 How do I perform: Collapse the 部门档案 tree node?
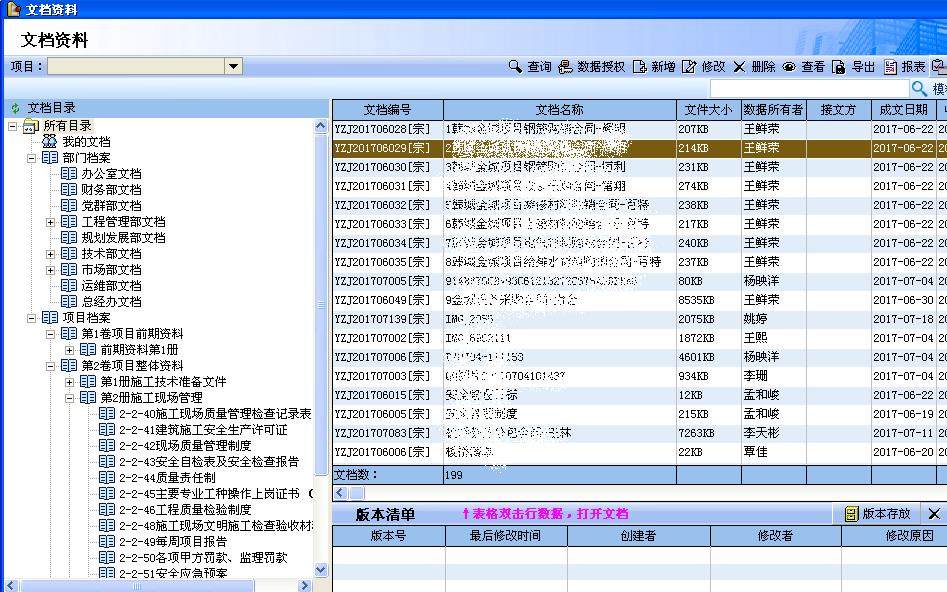(32, 158)
